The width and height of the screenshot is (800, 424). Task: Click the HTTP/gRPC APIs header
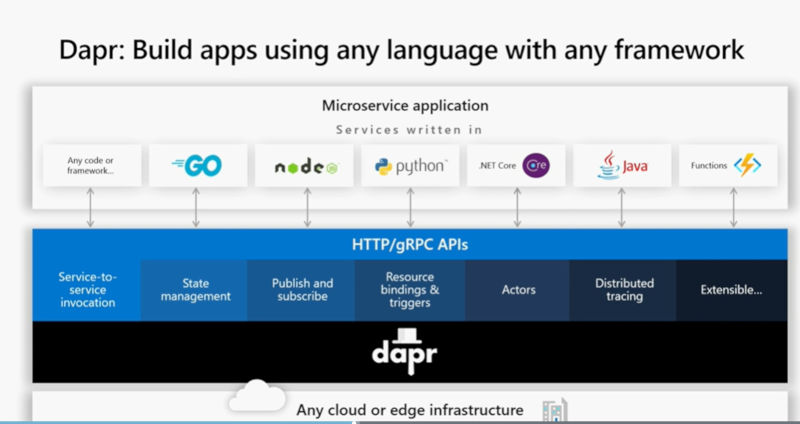tap(410, 244)
